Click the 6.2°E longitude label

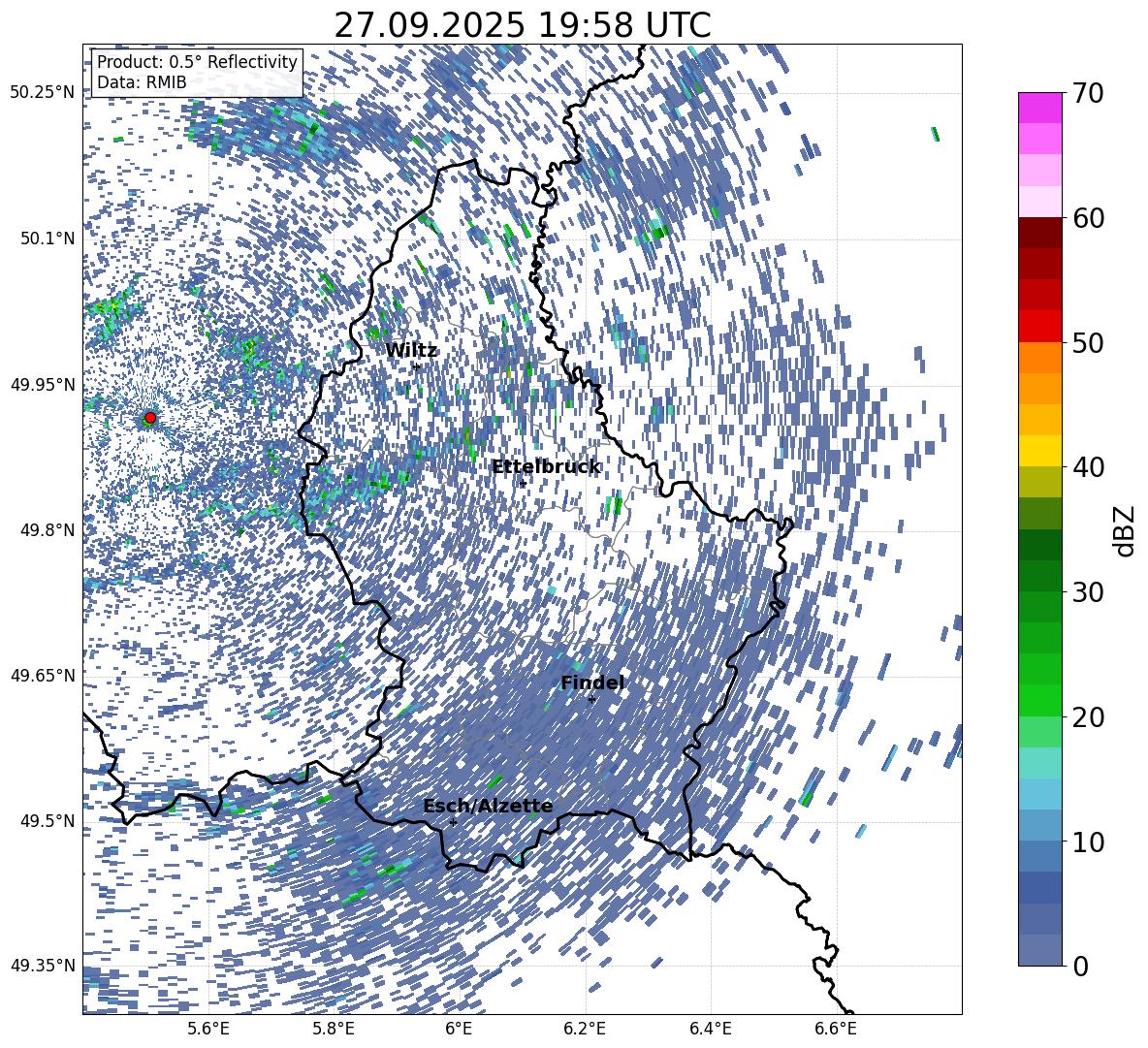tap(585, 1029)
